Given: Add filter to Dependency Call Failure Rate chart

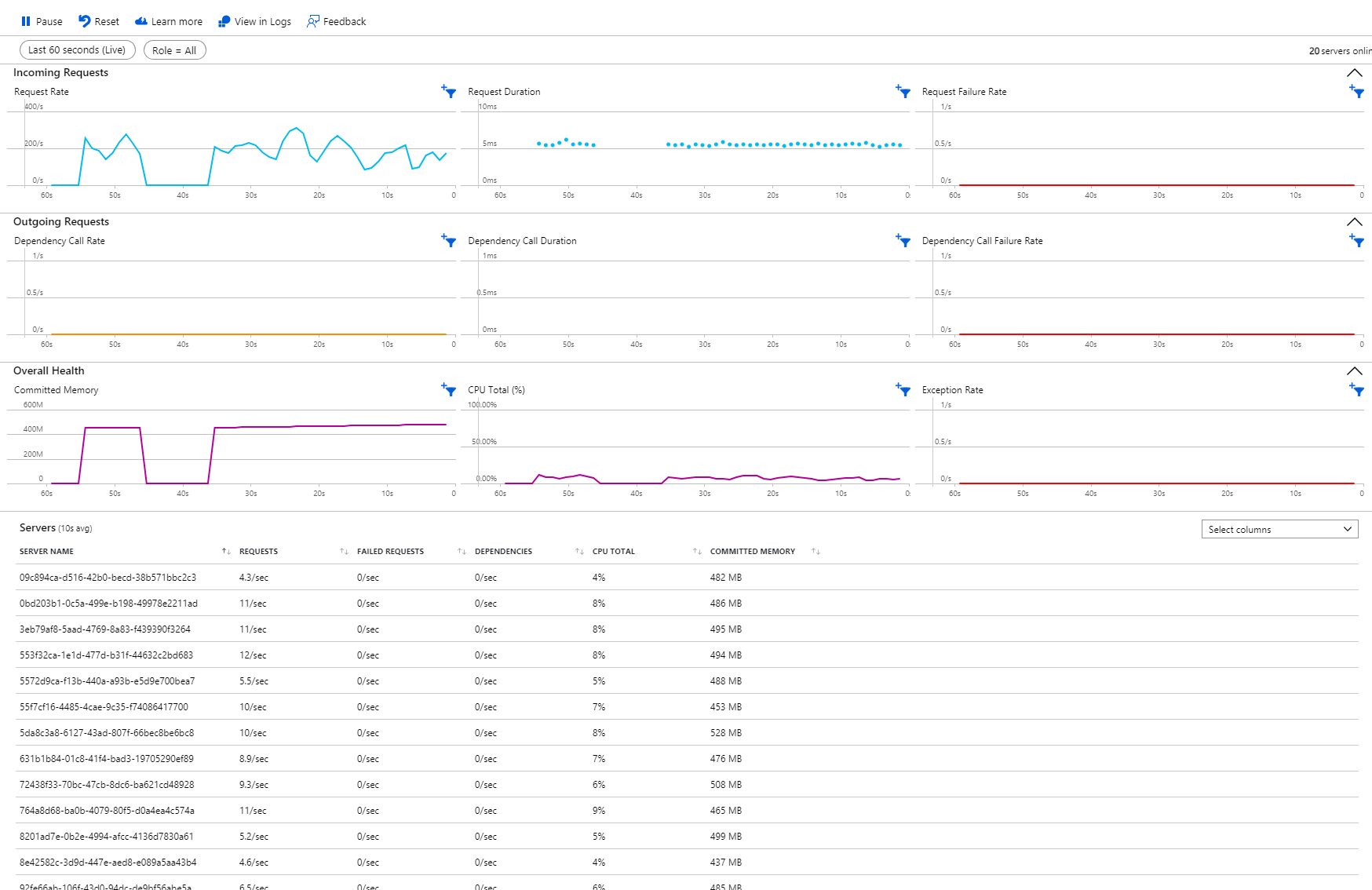Looking at the screenshot, I should [x=1357, y=241].
